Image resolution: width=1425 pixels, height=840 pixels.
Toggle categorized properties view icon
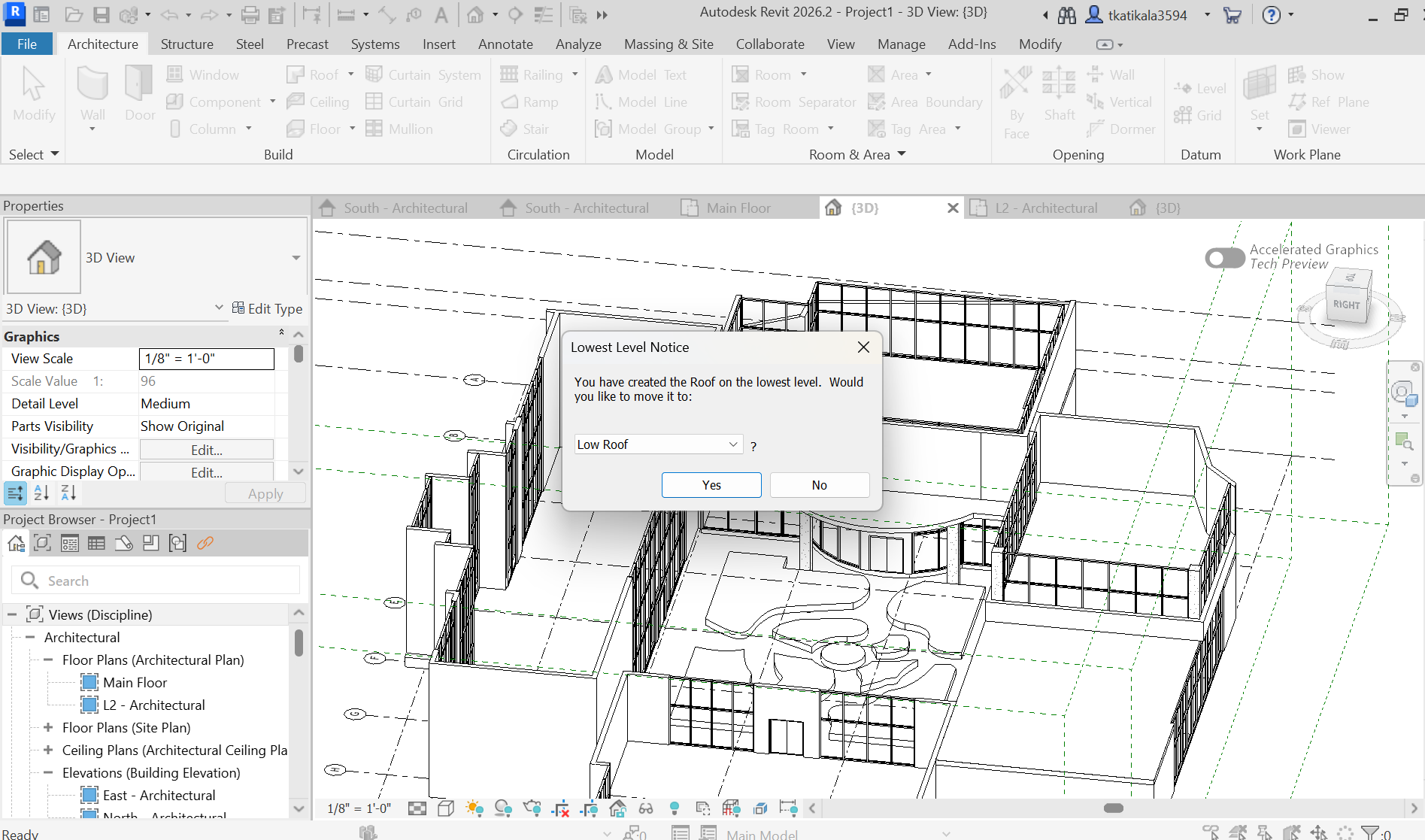click(x=15, y=493)
